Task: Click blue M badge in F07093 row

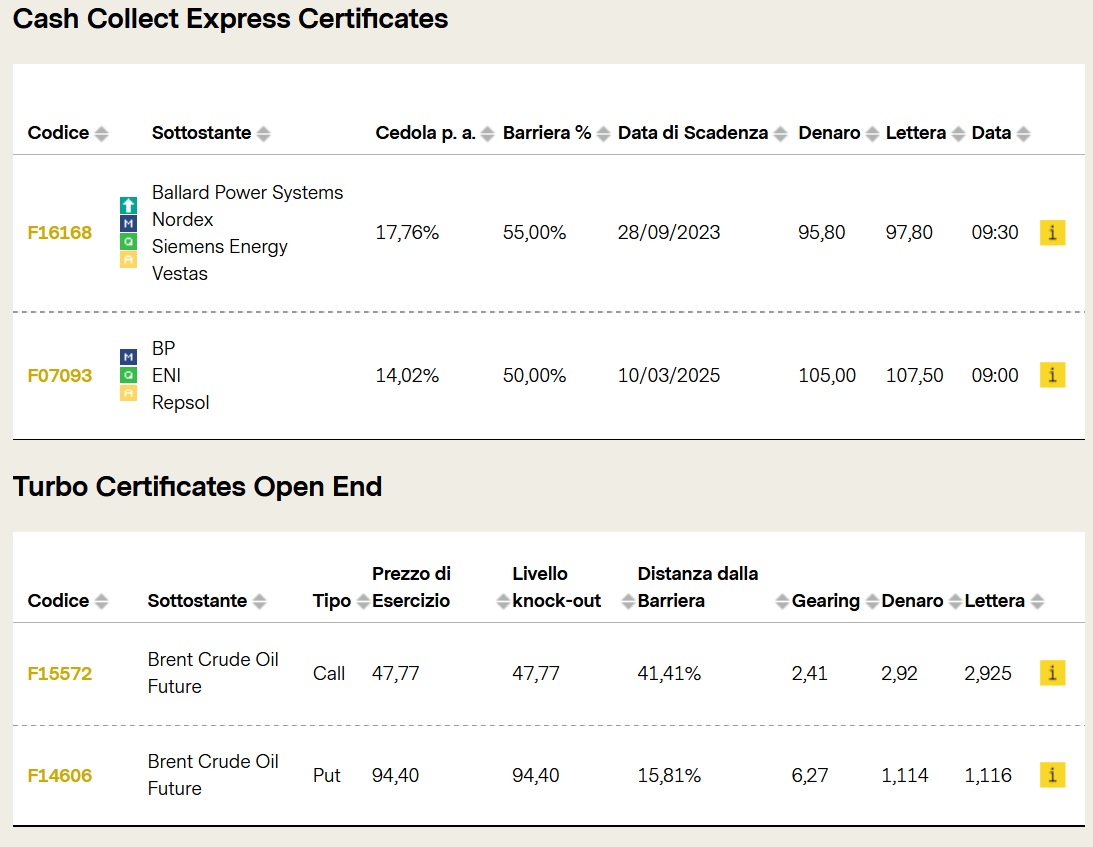Action: [x=128, y=357]
